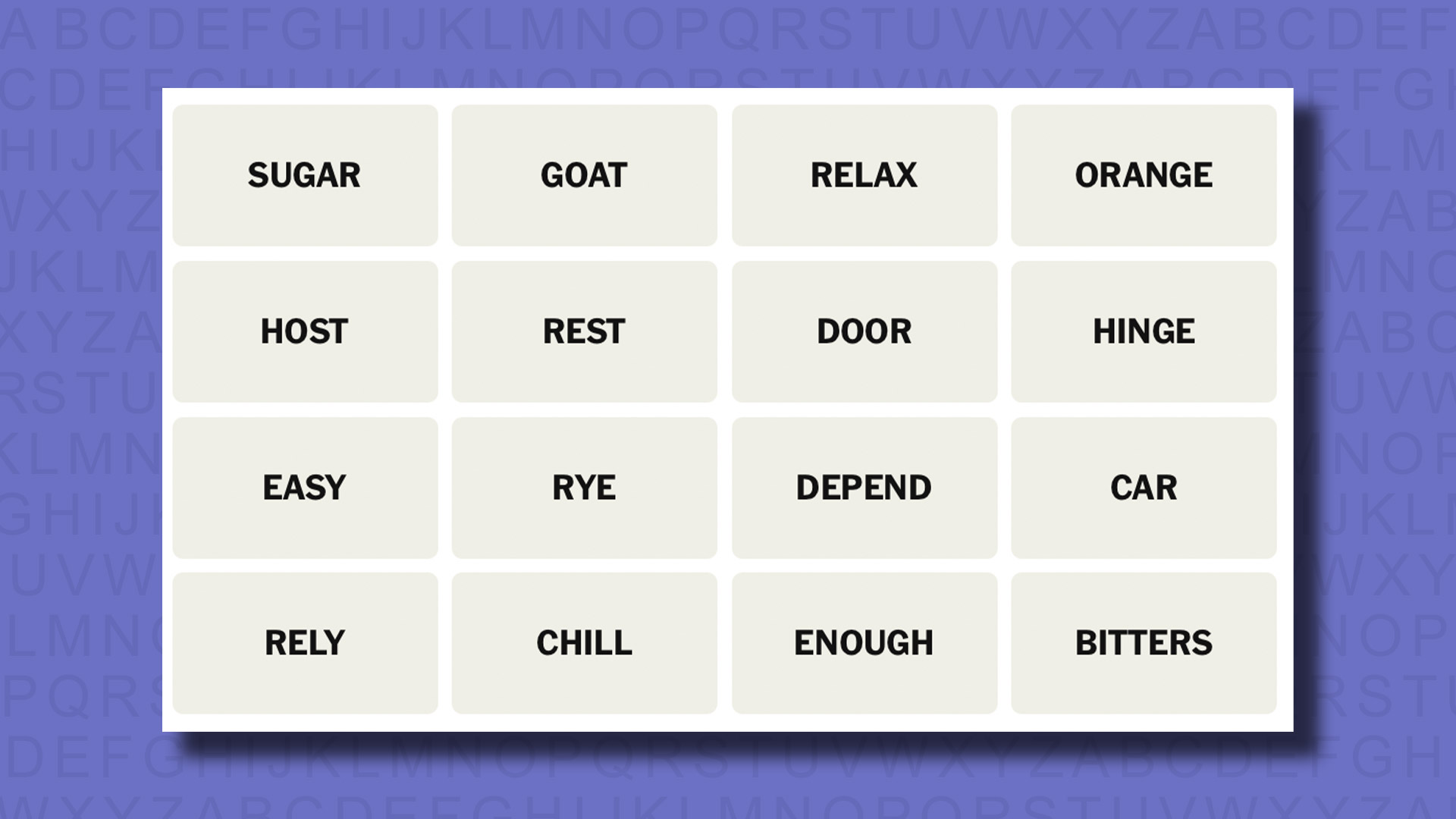This screenshot has width=1456, height=819.
Task: Click the RELAX word tile
Action: 864,175
